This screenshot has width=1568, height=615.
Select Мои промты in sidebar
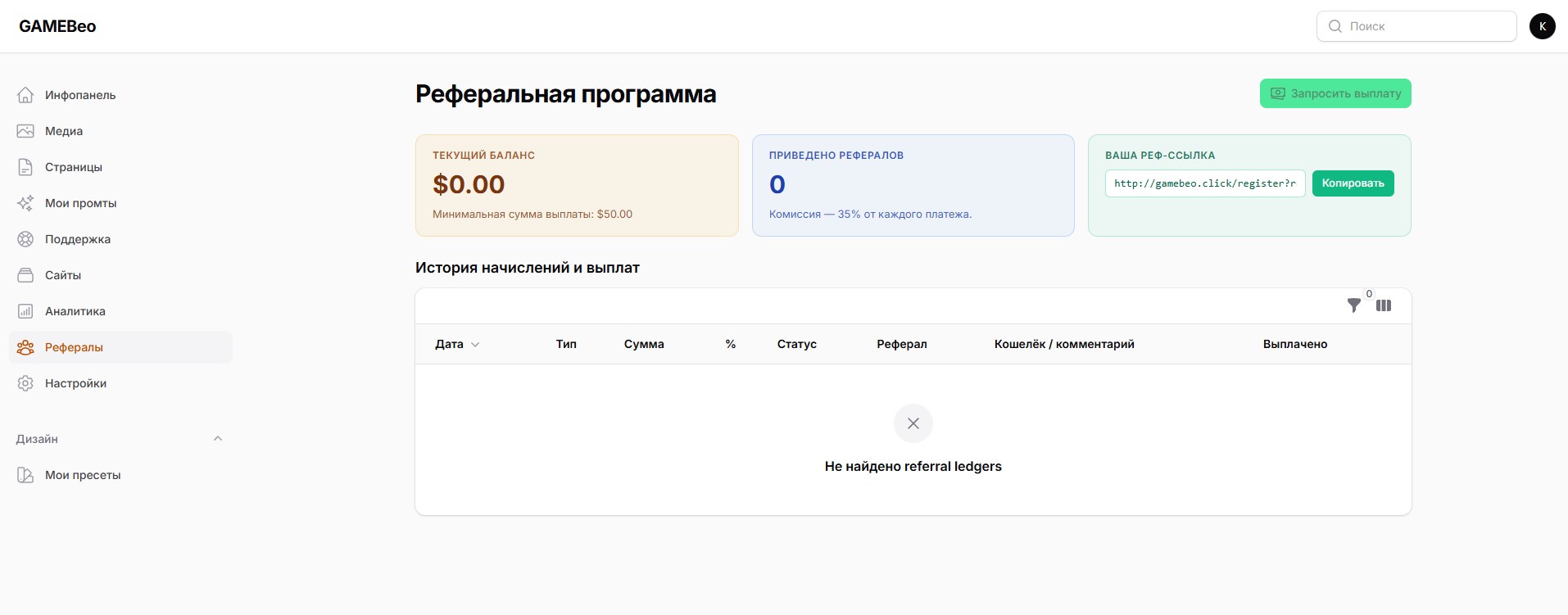[x=120, y=203]
